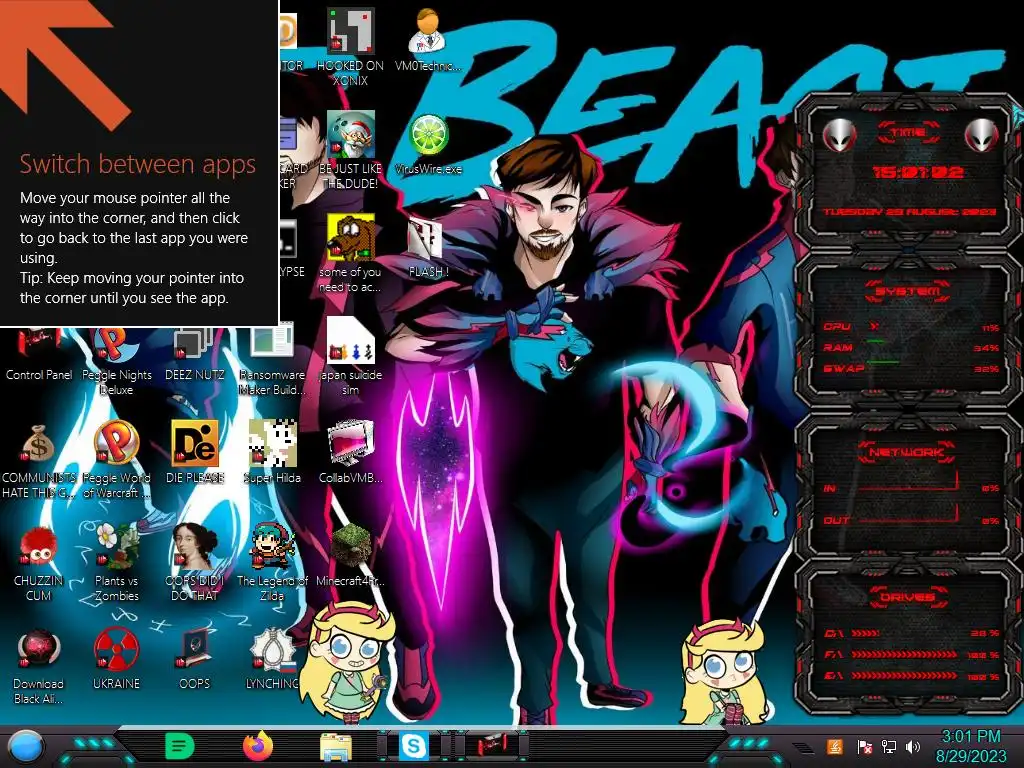Click the widget date TUESDAY 29 AUGUST
The height and width of the screenshot is (768, 1024).
[909, 212]
